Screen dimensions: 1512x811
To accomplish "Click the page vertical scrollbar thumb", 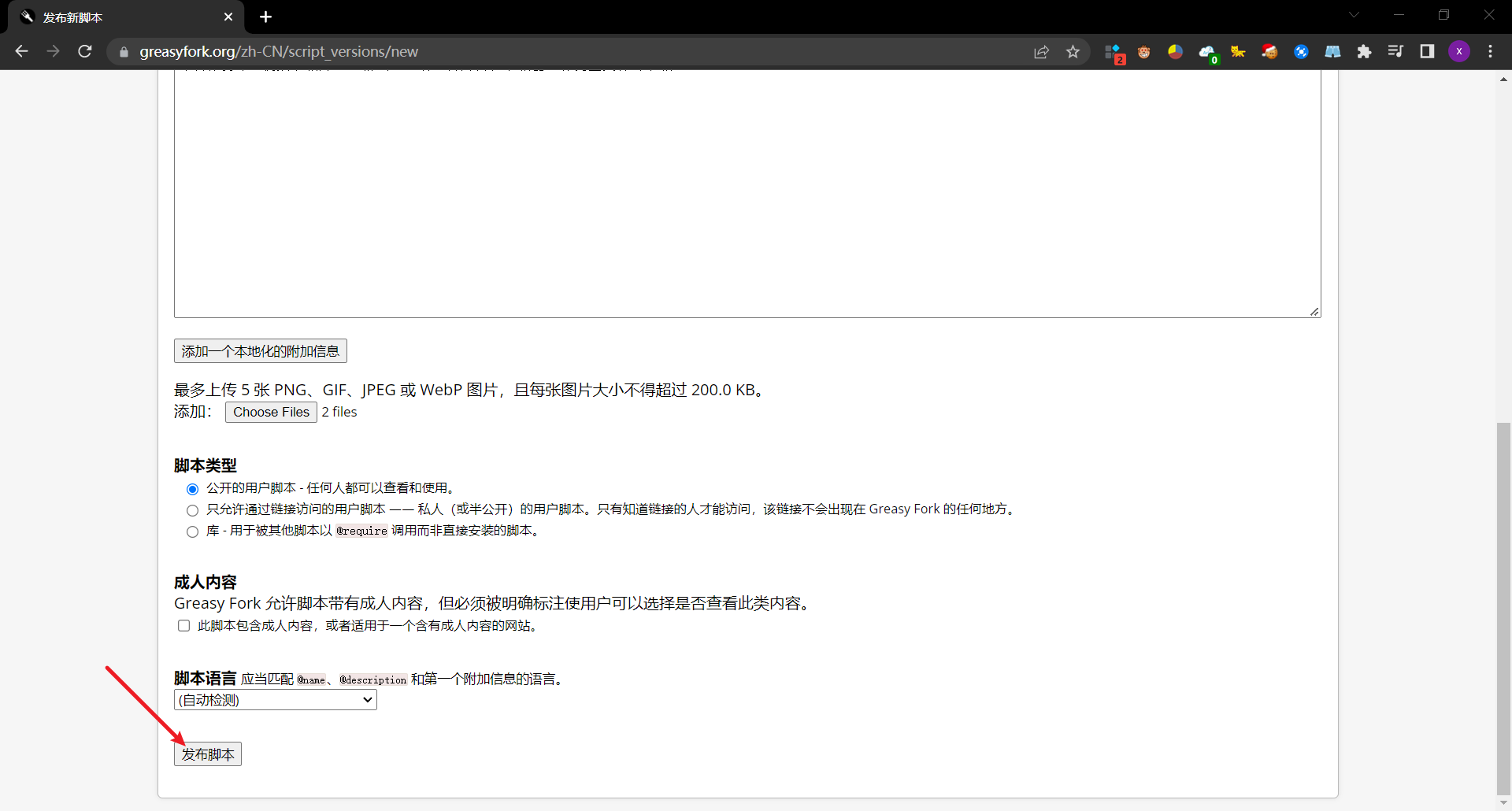I will (x=1503, y=609).
